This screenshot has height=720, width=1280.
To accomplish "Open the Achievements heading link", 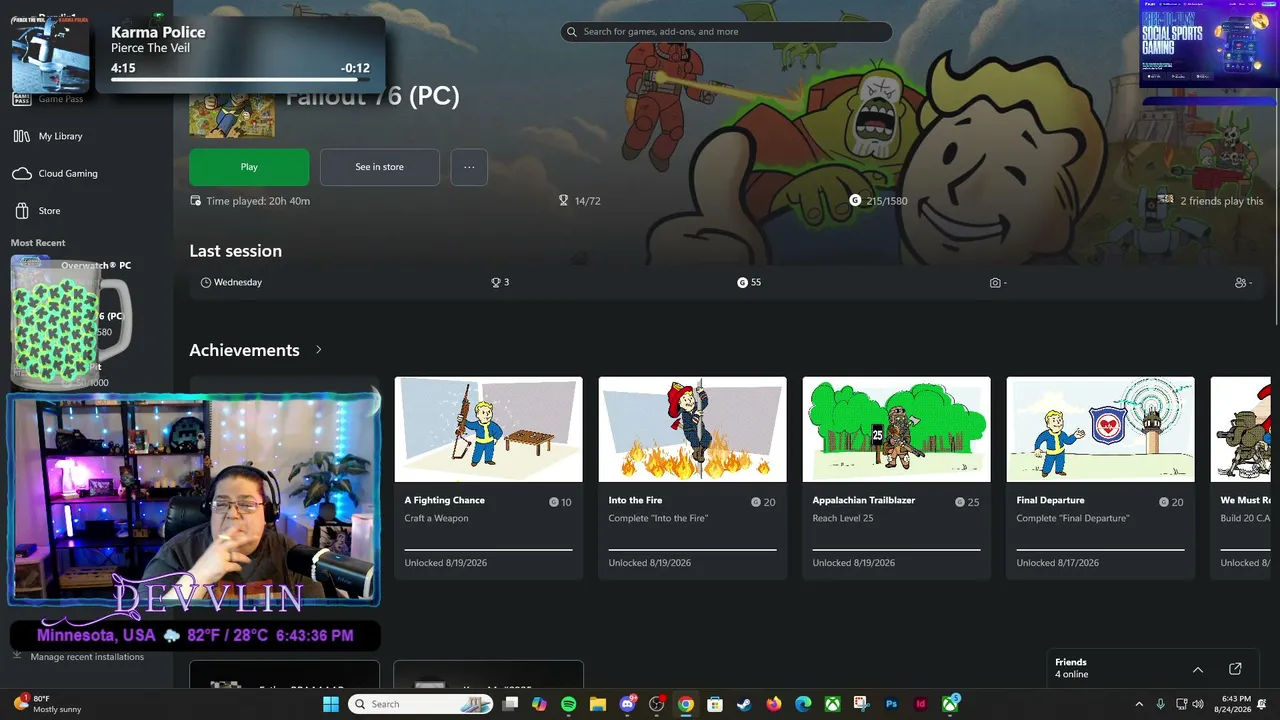I will pyautogui.click(x=244, y=350).
